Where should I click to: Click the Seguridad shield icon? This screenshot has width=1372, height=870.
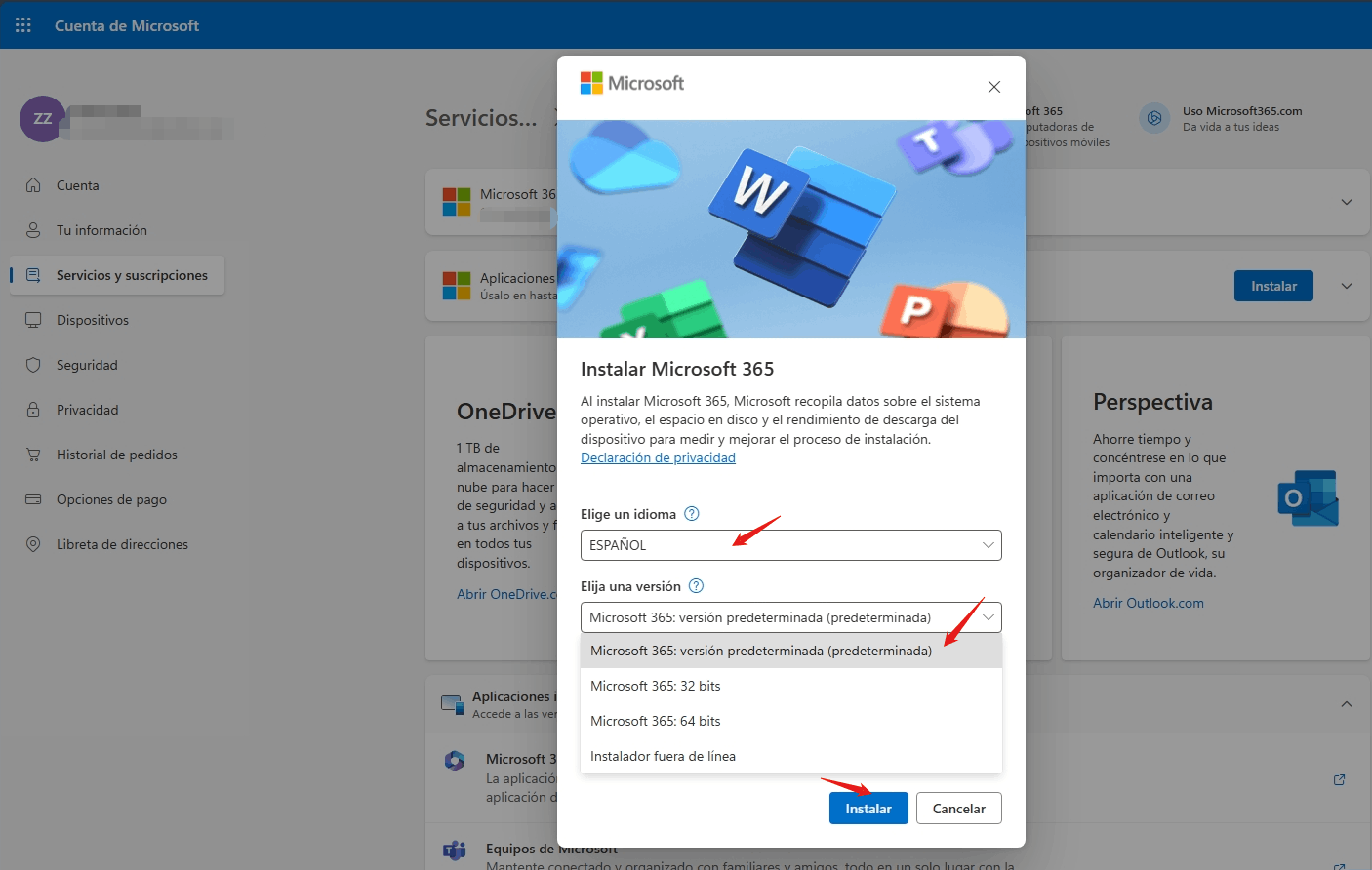33,365
